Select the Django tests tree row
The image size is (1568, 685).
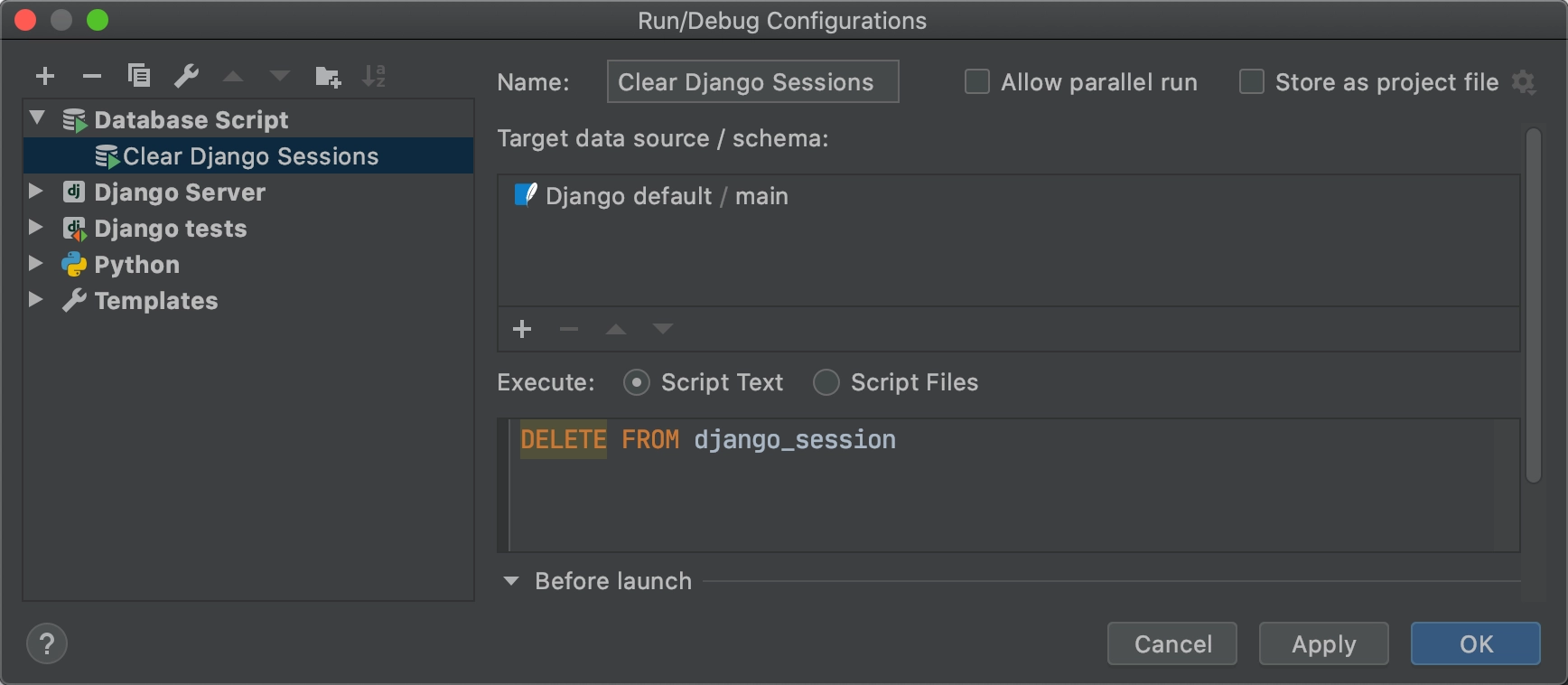[248, 228]
